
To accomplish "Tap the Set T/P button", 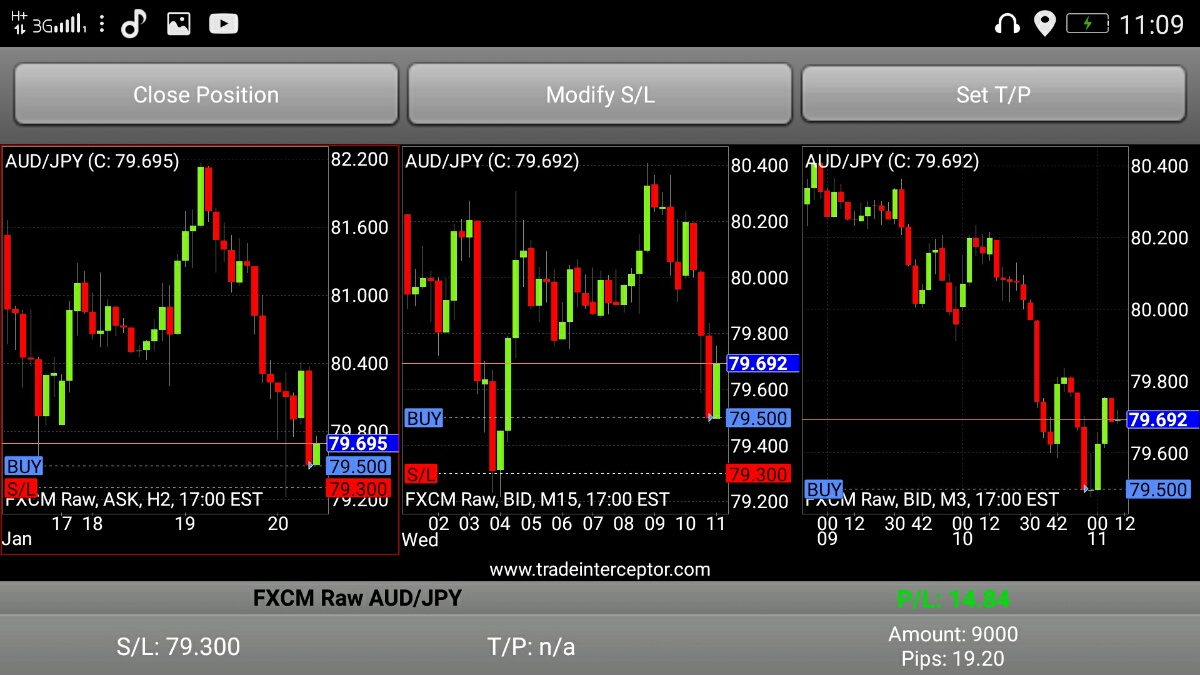I will [994, 95].
